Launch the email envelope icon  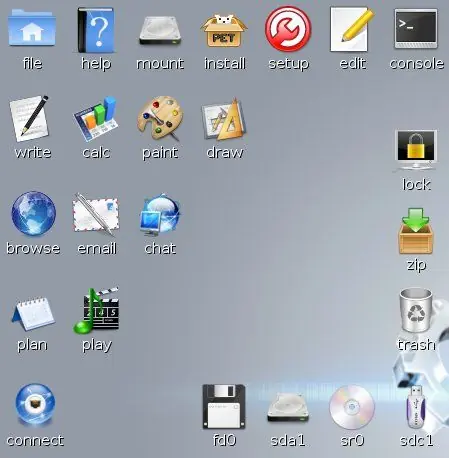[96, 214]
